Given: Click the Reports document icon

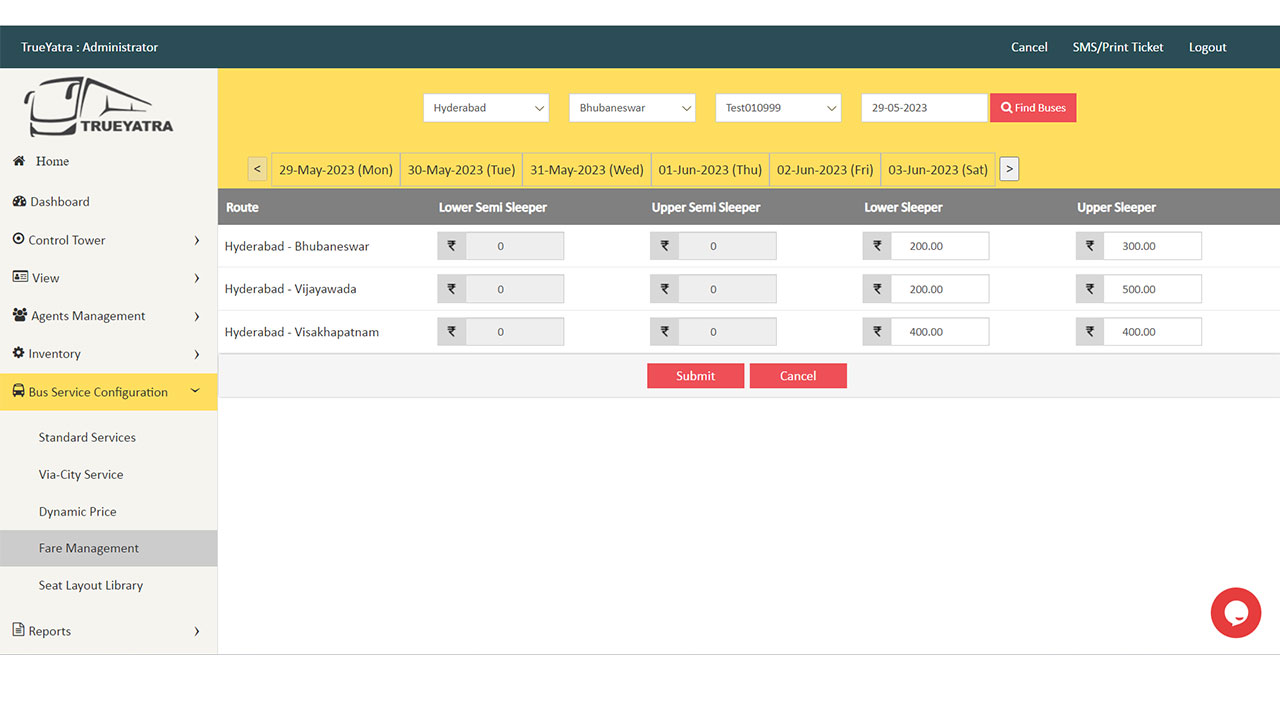Looking at the screenshot, I should (x=19, y=631).
